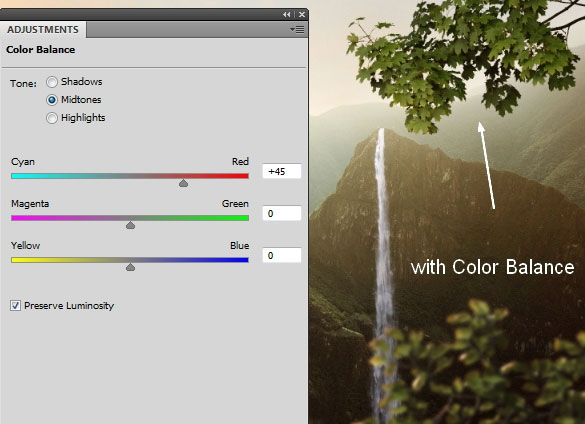Click the Cyan-Red slider handle
The width and height of the screenshot is (585, 424).
183,183
